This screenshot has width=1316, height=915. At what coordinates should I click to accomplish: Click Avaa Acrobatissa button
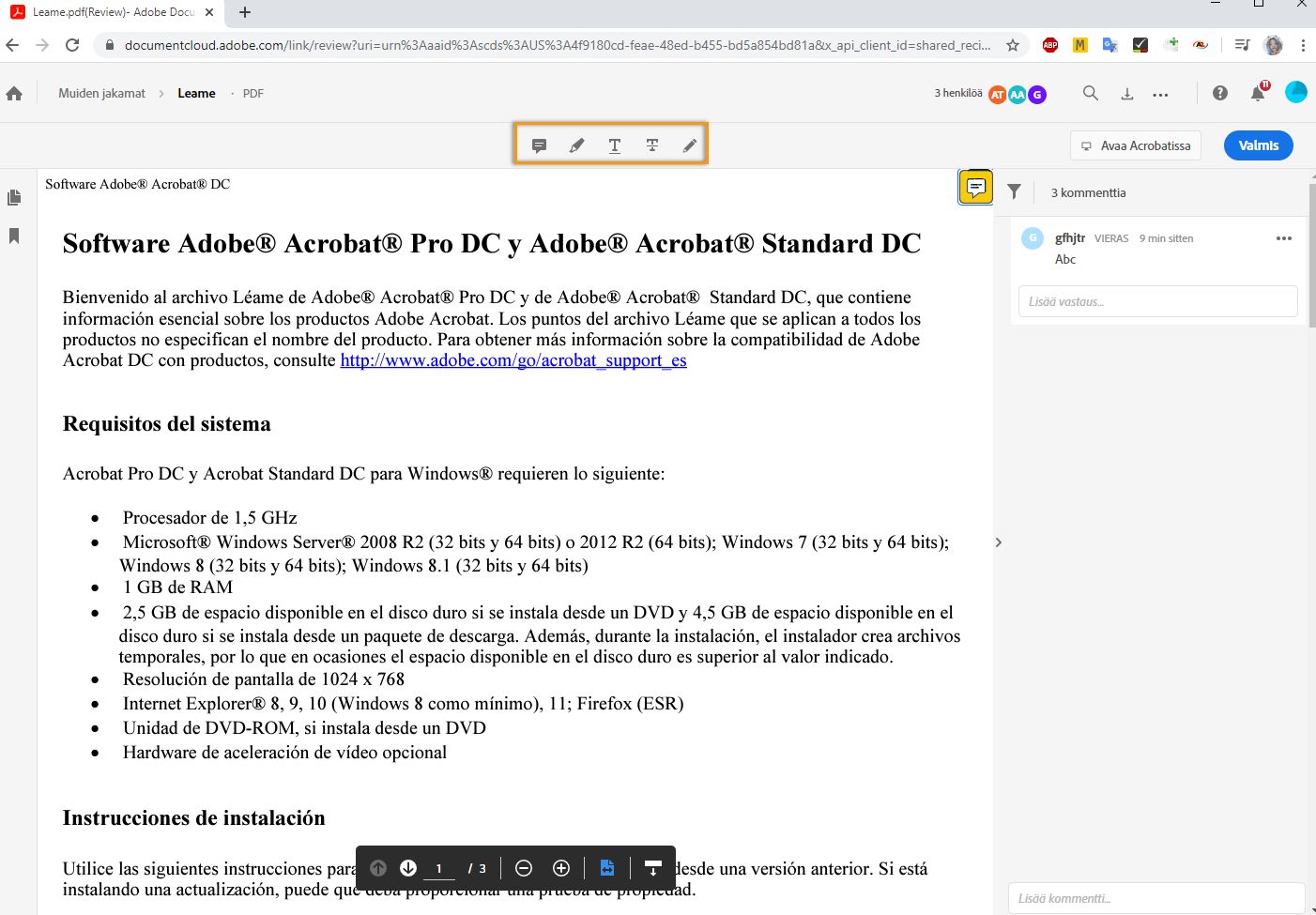1136,145
